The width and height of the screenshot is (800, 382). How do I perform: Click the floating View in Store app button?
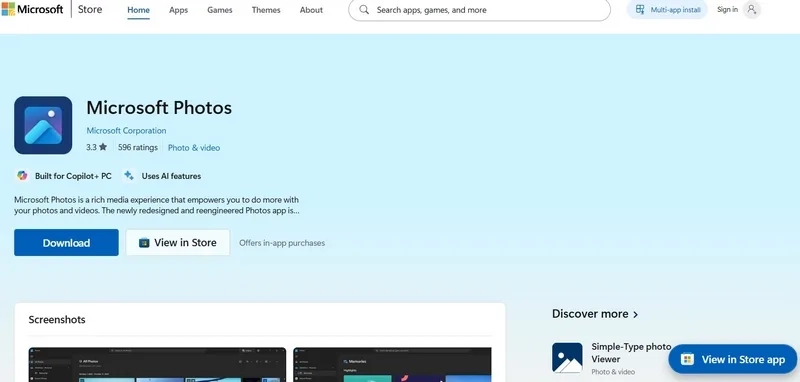click(x=733, y=359)
